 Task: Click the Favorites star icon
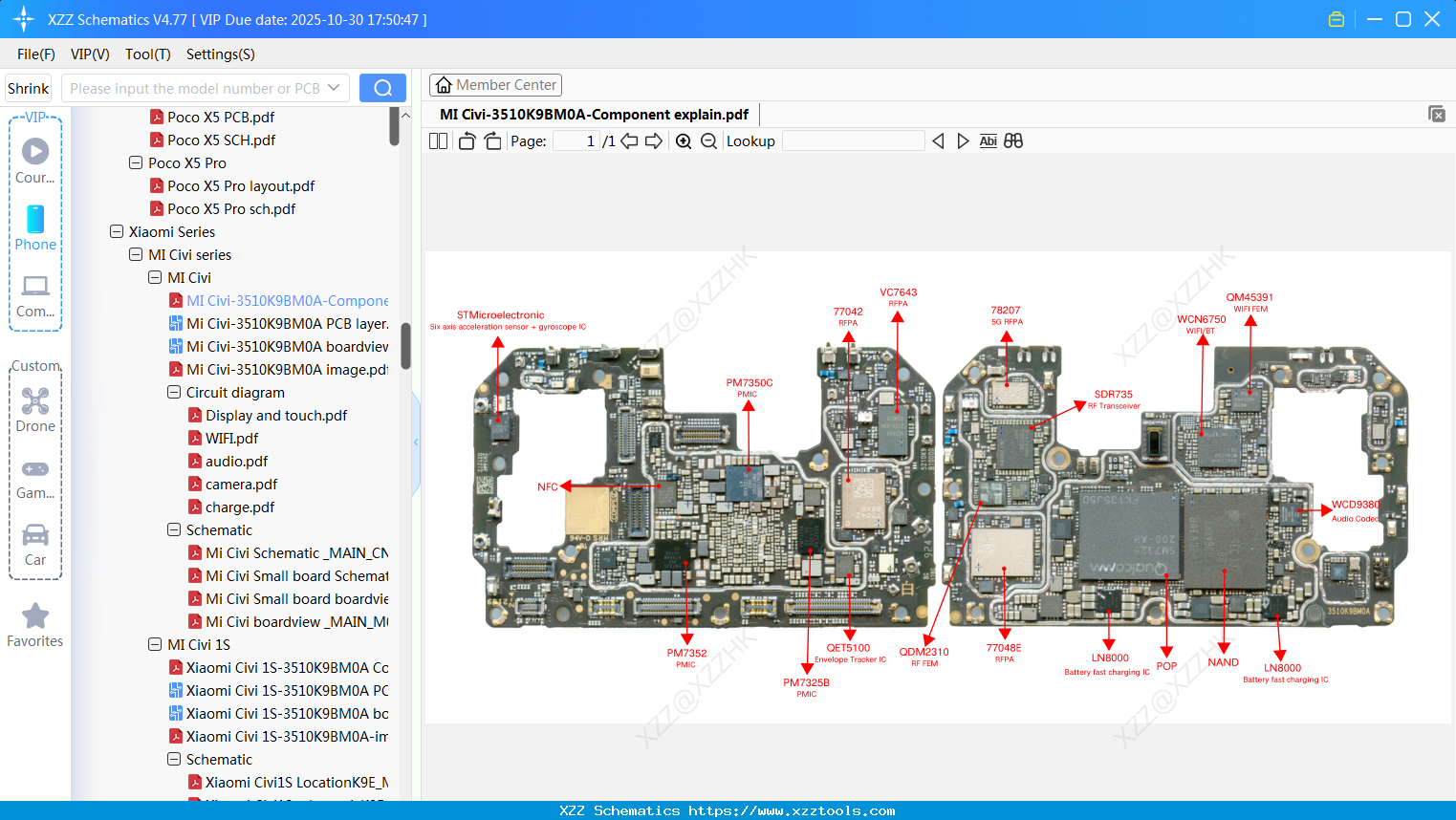34,615
